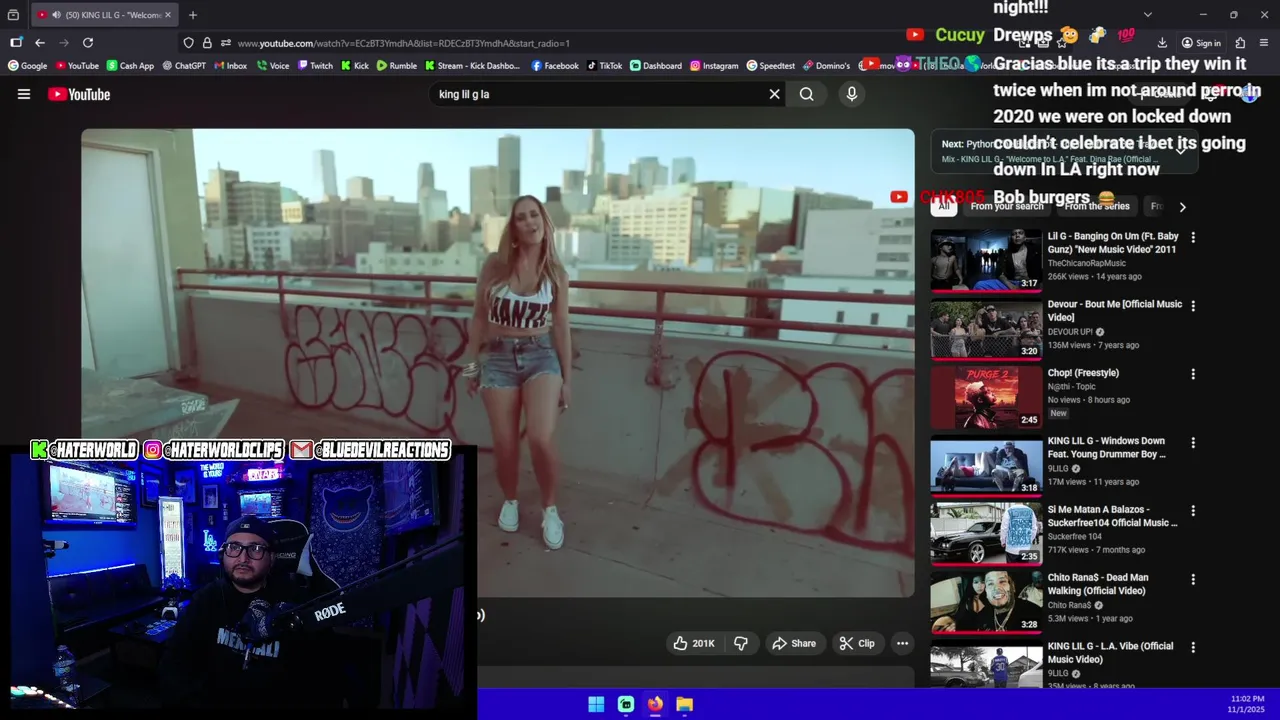
Task: Open the Firefox taskbar icon
Action: pyautogui.click(x=655, y=704)
